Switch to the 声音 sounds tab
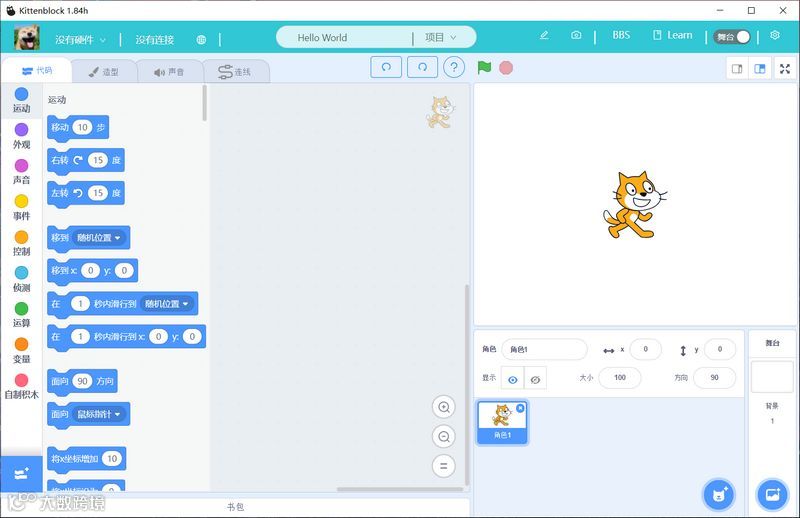Viewport: 800px width, 518px height. tap(169, 72)
